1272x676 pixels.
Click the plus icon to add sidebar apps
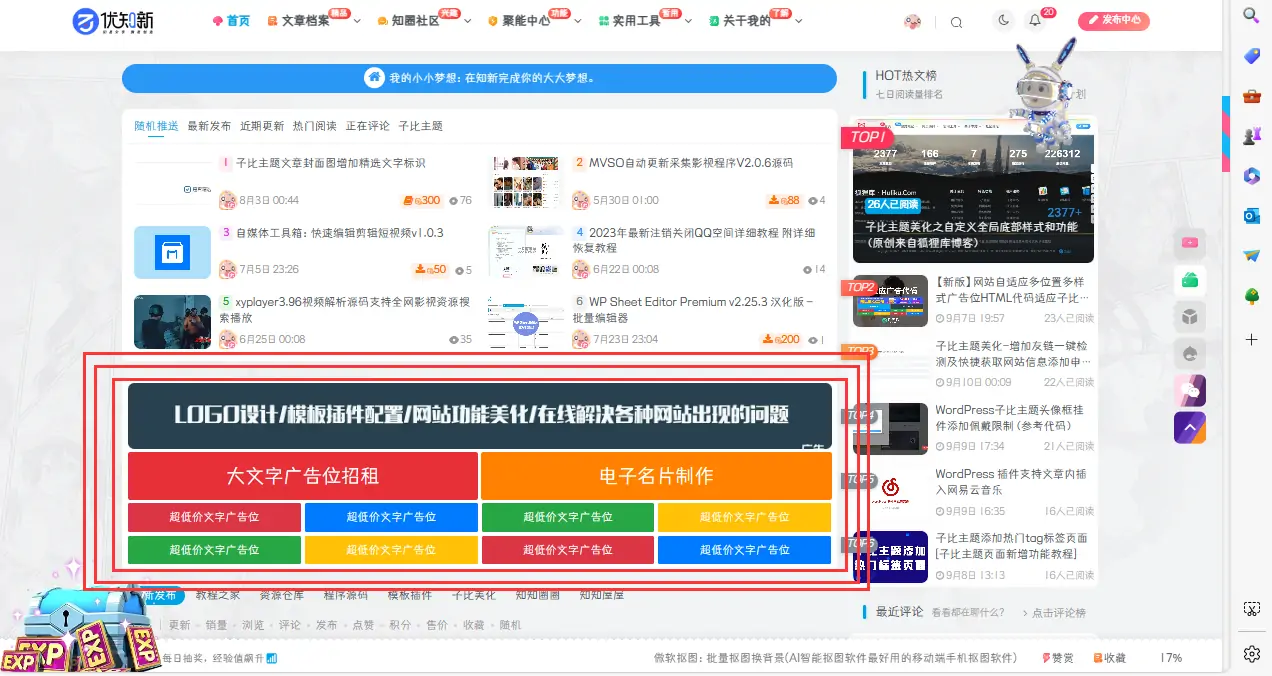(x=1251, y=340)
